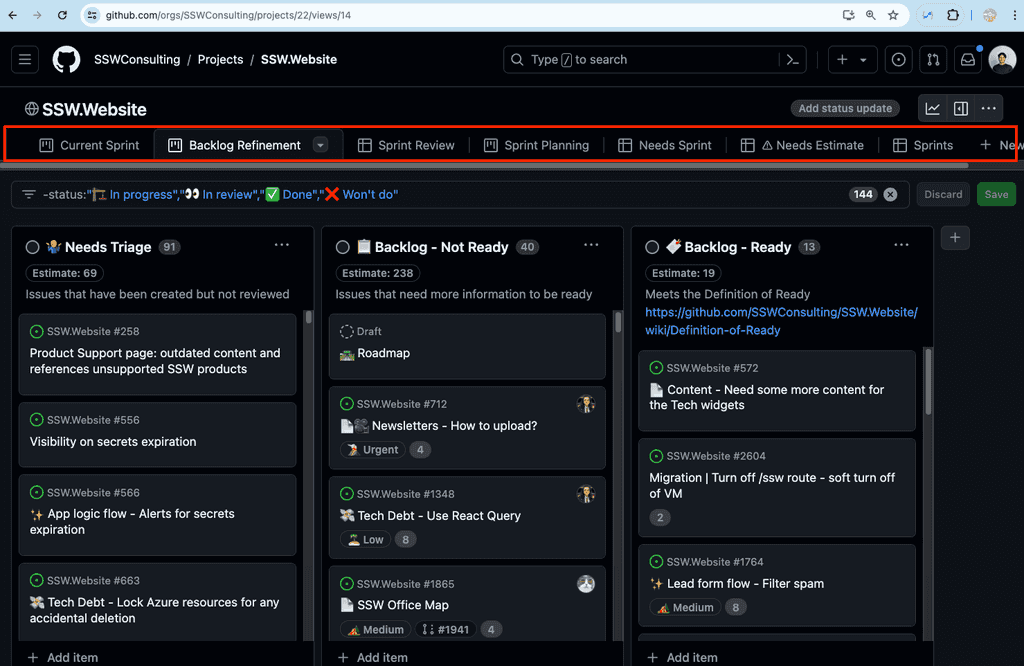Open the Needs Triage column menu
Screen dimensions: 1024x666
[281, 245]
